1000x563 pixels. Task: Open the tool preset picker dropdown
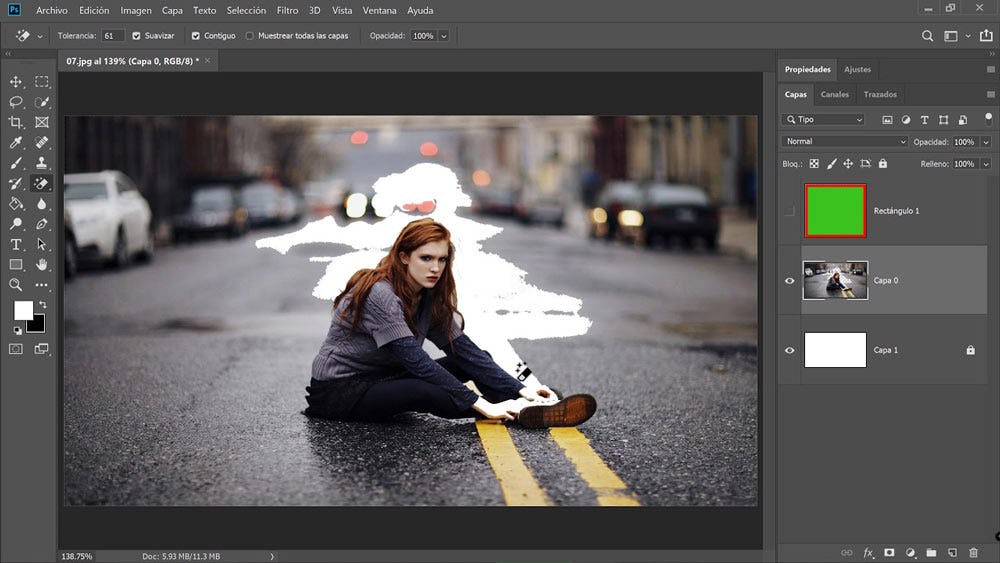coord(40,36)
